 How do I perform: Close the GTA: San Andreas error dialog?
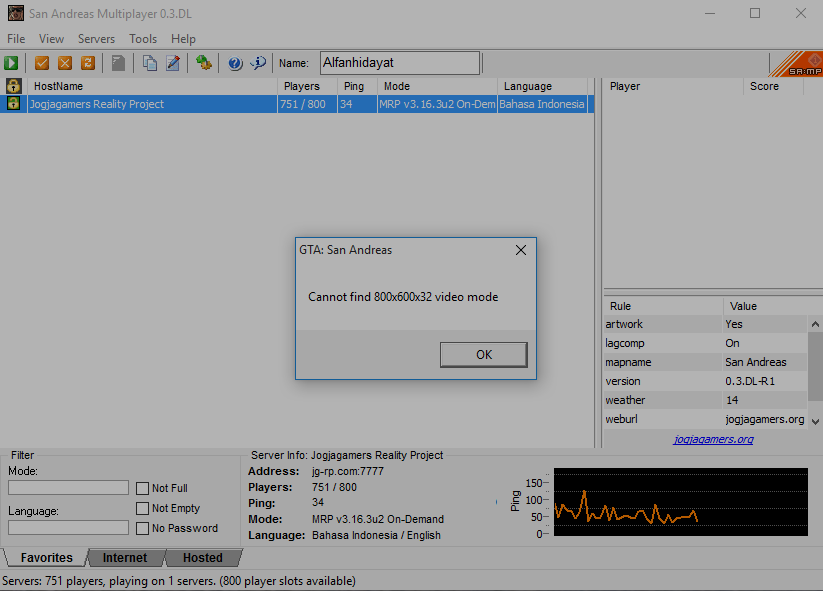pos(521,250)
